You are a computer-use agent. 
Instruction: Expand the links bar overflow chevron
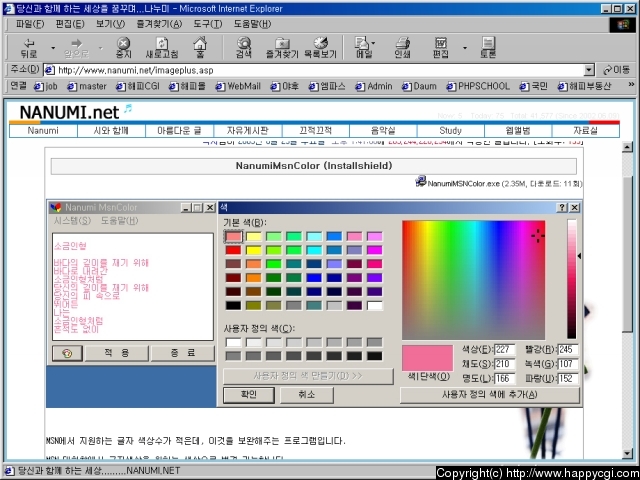tap(631, 84)
